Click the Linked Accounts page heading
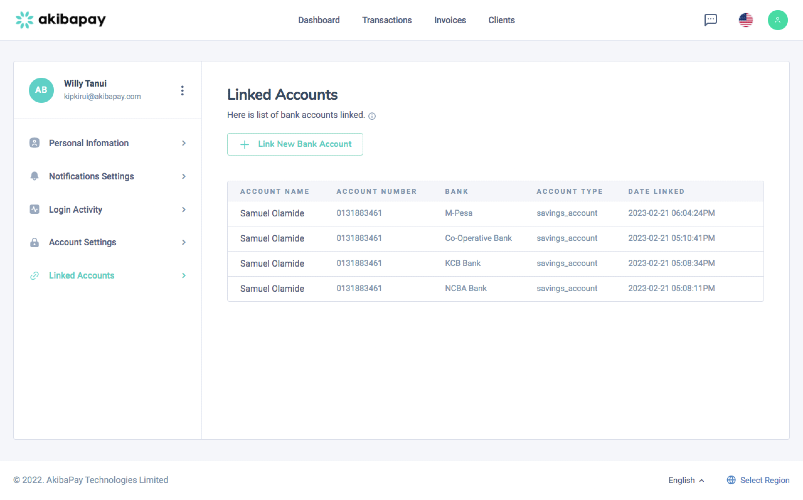 282,95
